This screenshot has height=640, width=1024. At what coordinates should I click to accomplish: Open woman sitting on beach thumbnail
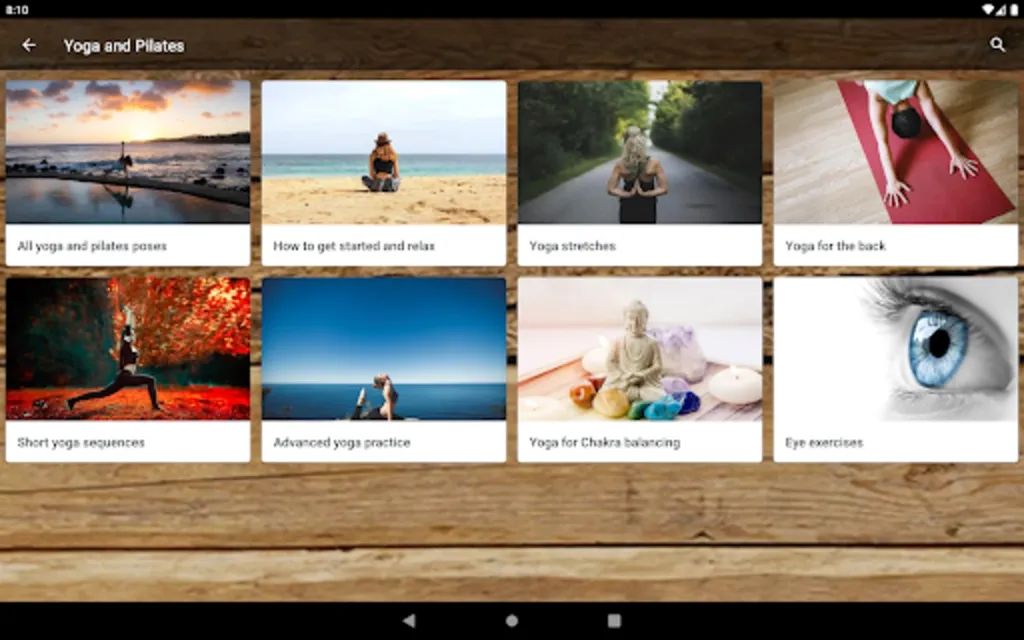[x=384, y=152]
